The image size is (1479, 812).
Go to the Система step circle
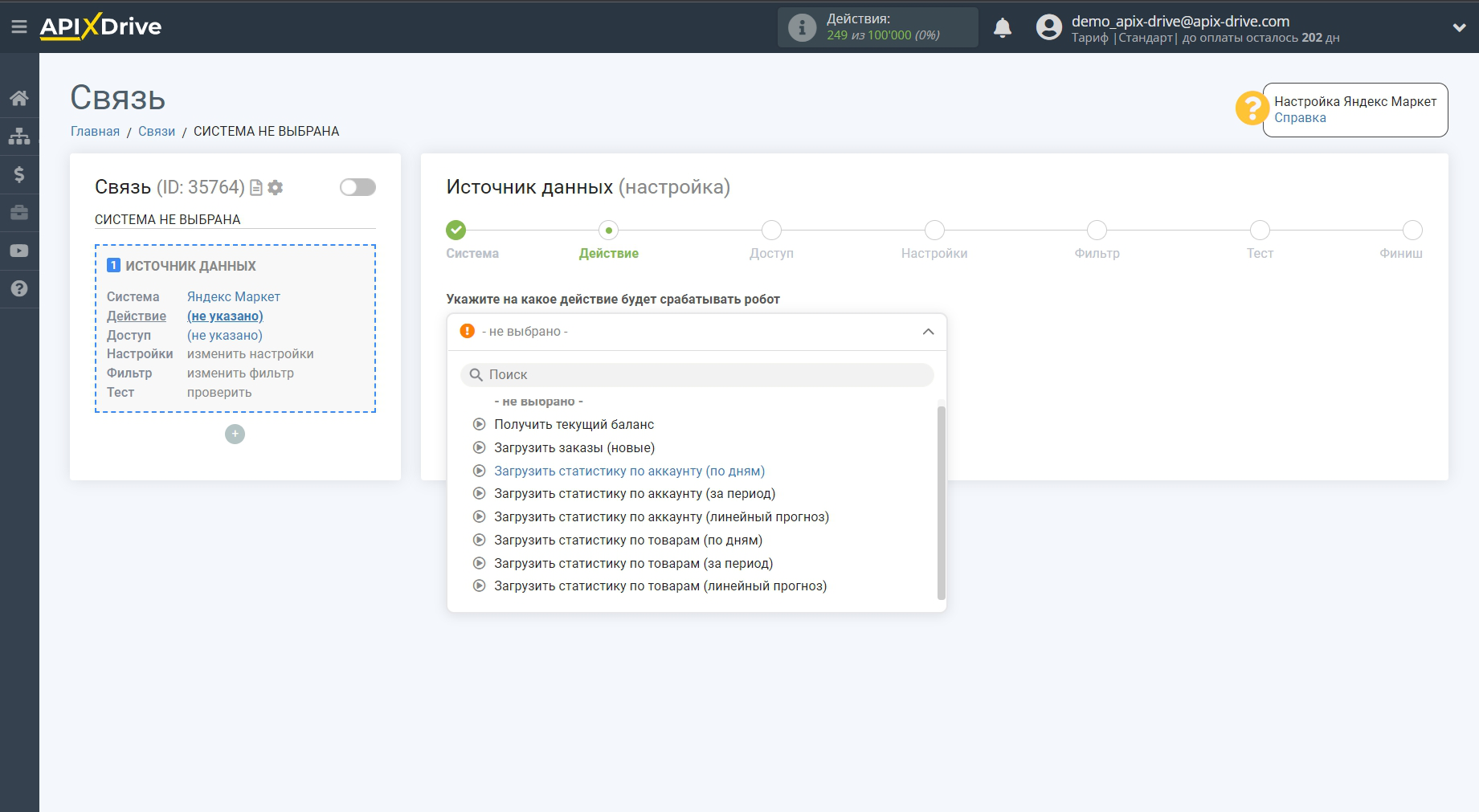[456, 231]
